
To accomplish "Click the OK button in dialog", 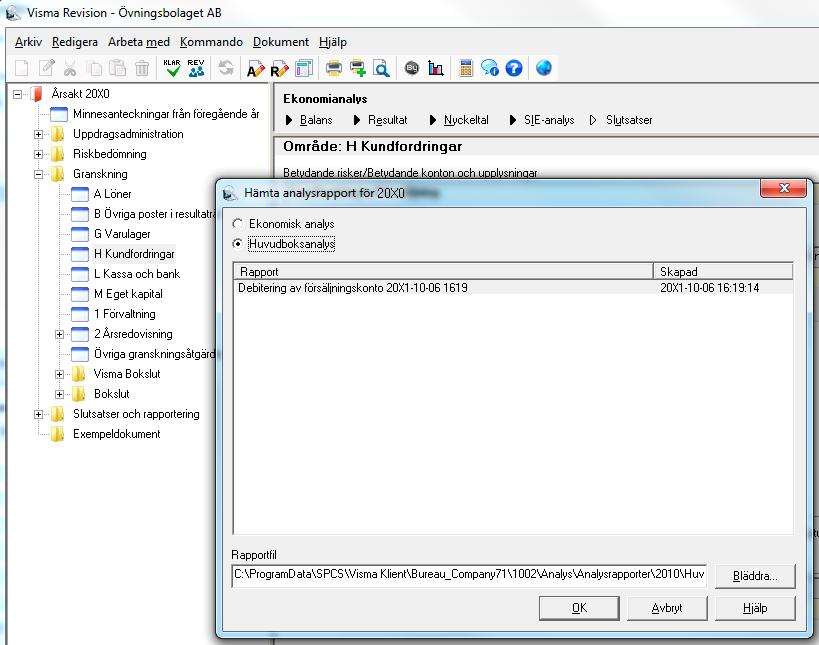I will pos(579,608).
